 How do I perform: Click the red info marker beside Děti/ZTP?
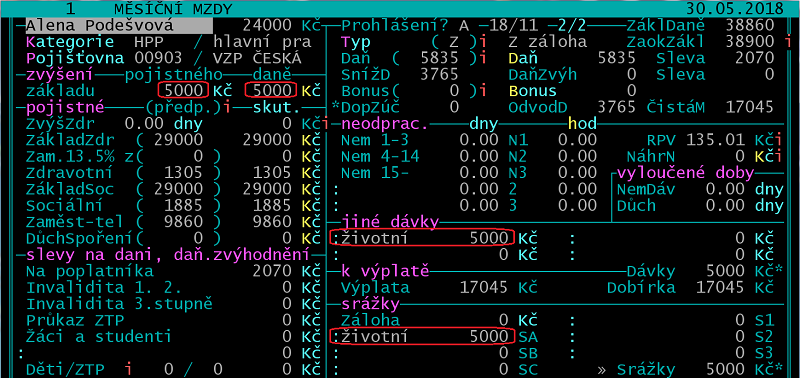pos(129,369)
